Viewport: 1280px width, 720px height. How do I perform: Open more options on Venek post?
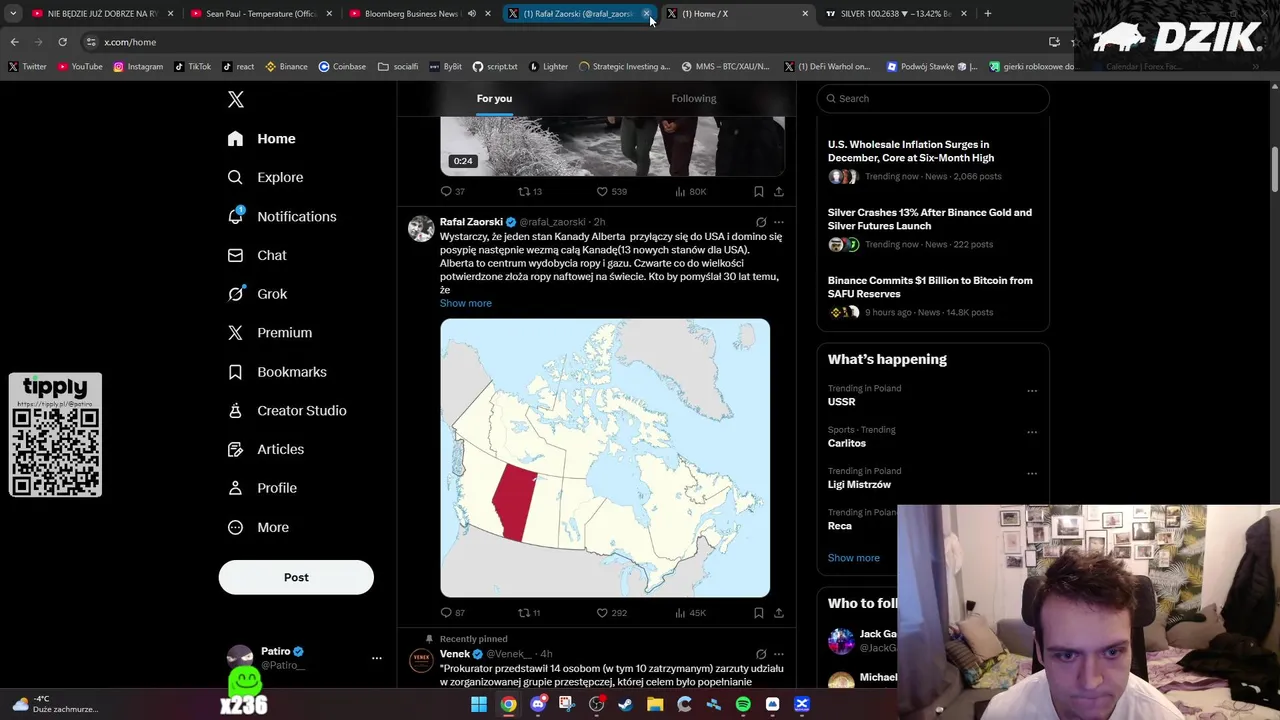point(779,654)
